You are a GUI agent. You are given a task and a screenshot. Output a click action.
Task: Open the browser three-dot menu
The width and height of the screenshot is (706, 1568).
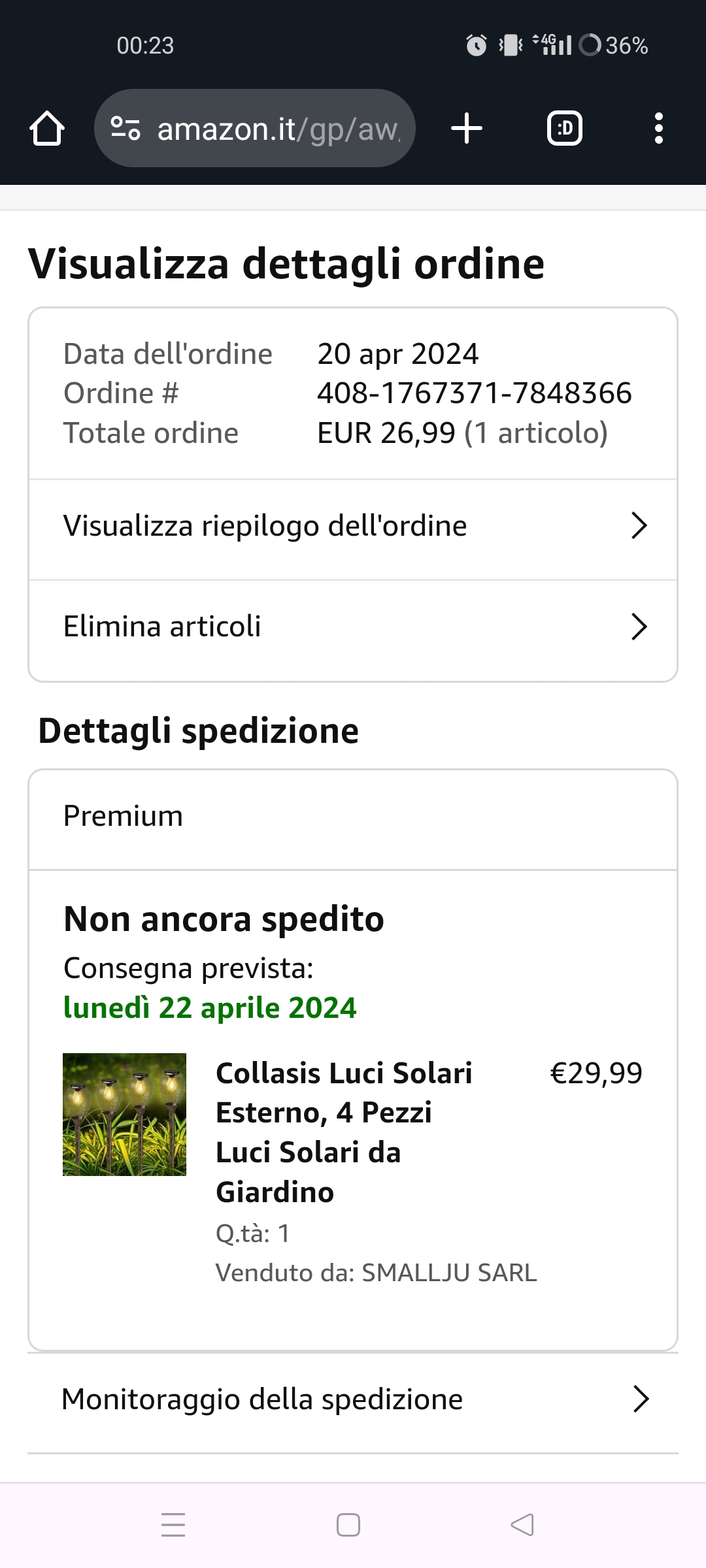[x=659, y=128]
